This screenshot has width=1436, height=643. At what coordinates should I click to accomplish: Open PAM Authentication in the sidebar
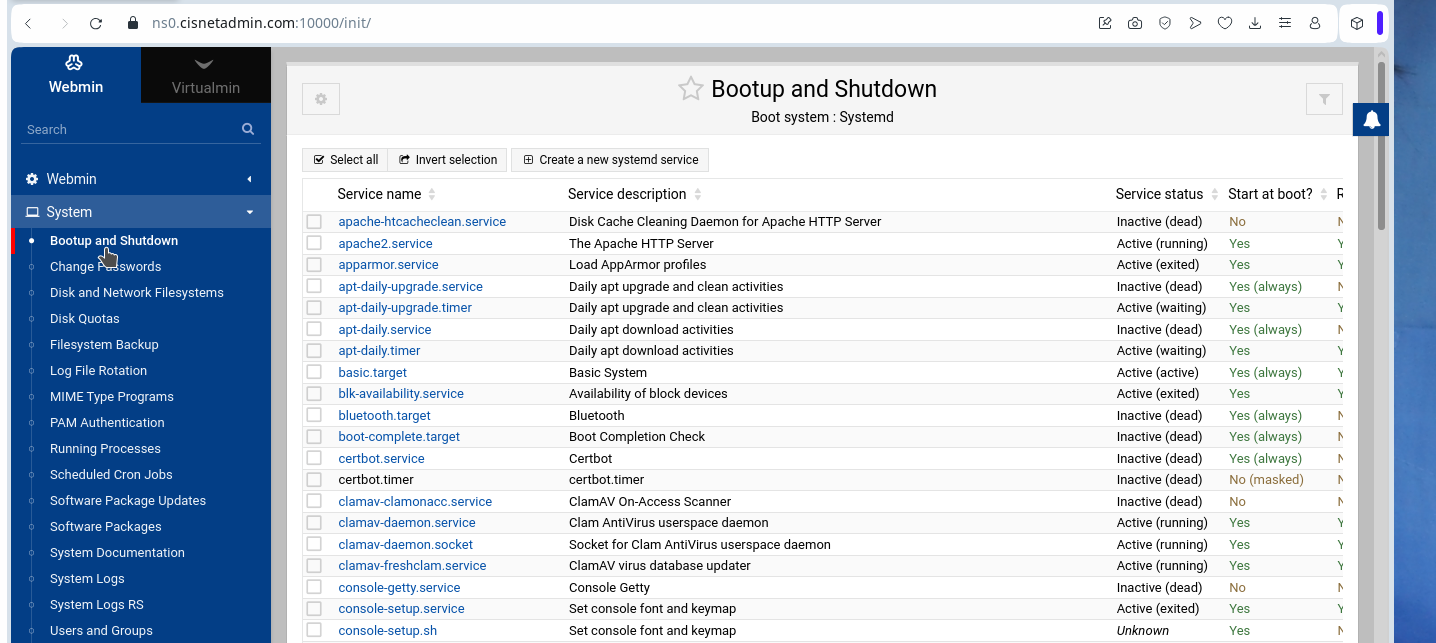click(107, 423)
